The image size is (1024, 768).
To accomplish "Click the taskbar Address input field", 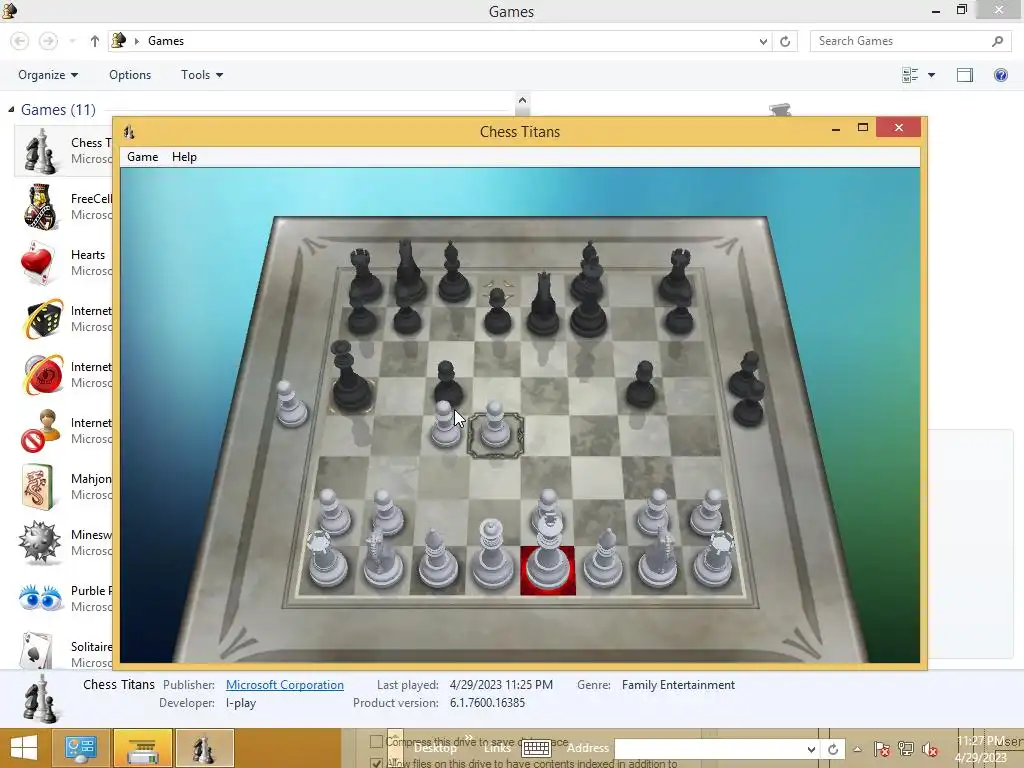I will coord(709,749).
